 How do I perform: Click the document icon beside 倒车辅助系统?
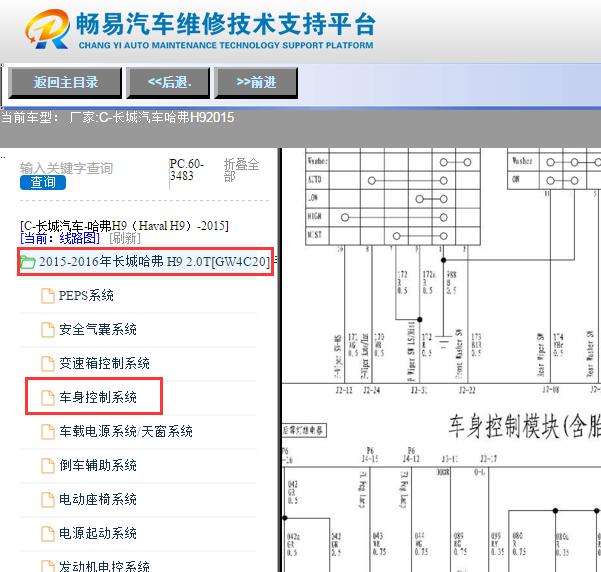point(48,465)
